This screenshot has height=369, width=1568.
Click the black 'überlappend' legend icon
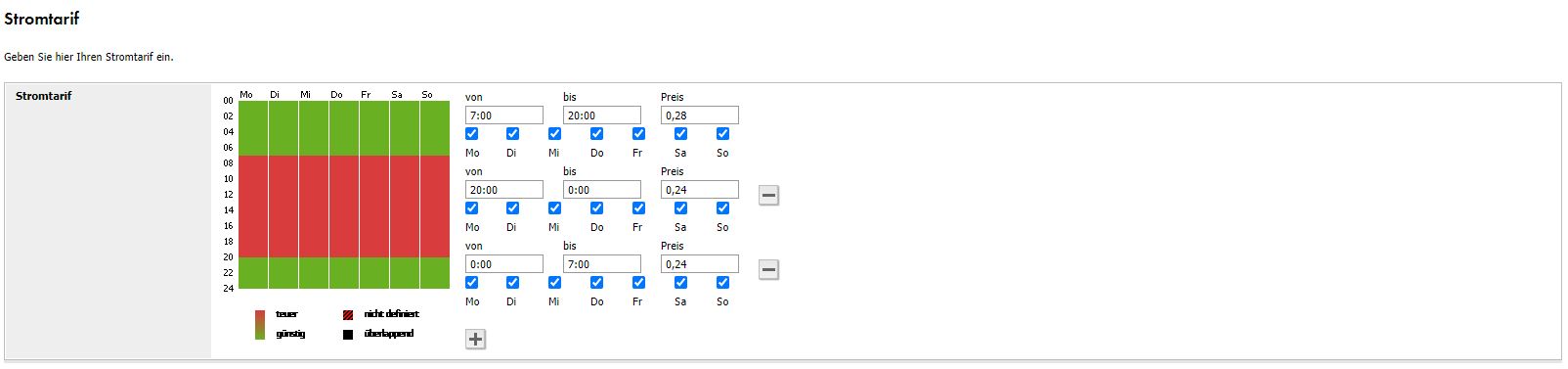click(348, 335)
